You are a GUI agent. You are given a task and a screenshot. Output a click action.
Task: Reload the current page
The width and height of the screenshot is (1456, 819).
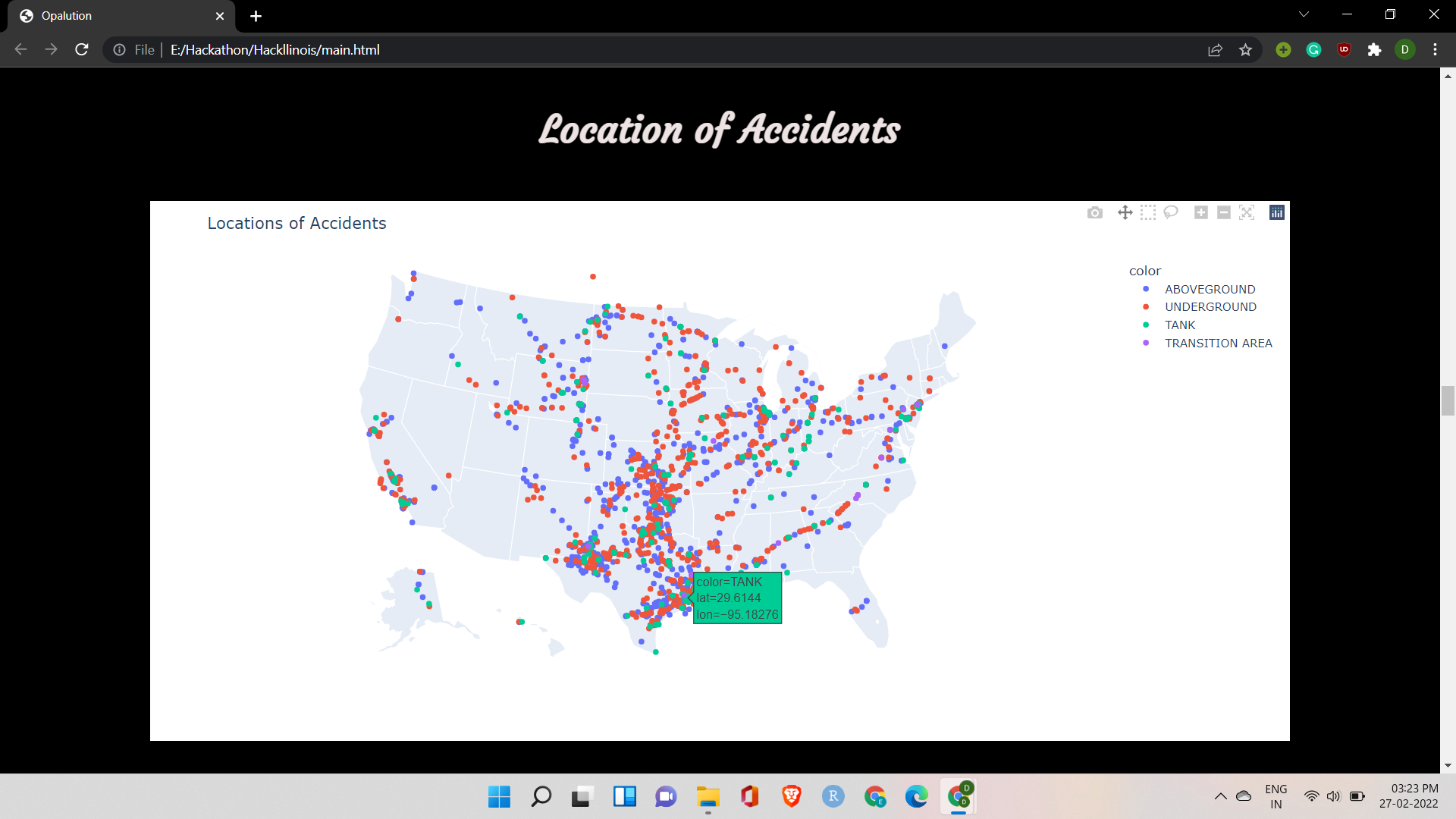(82, 50)
